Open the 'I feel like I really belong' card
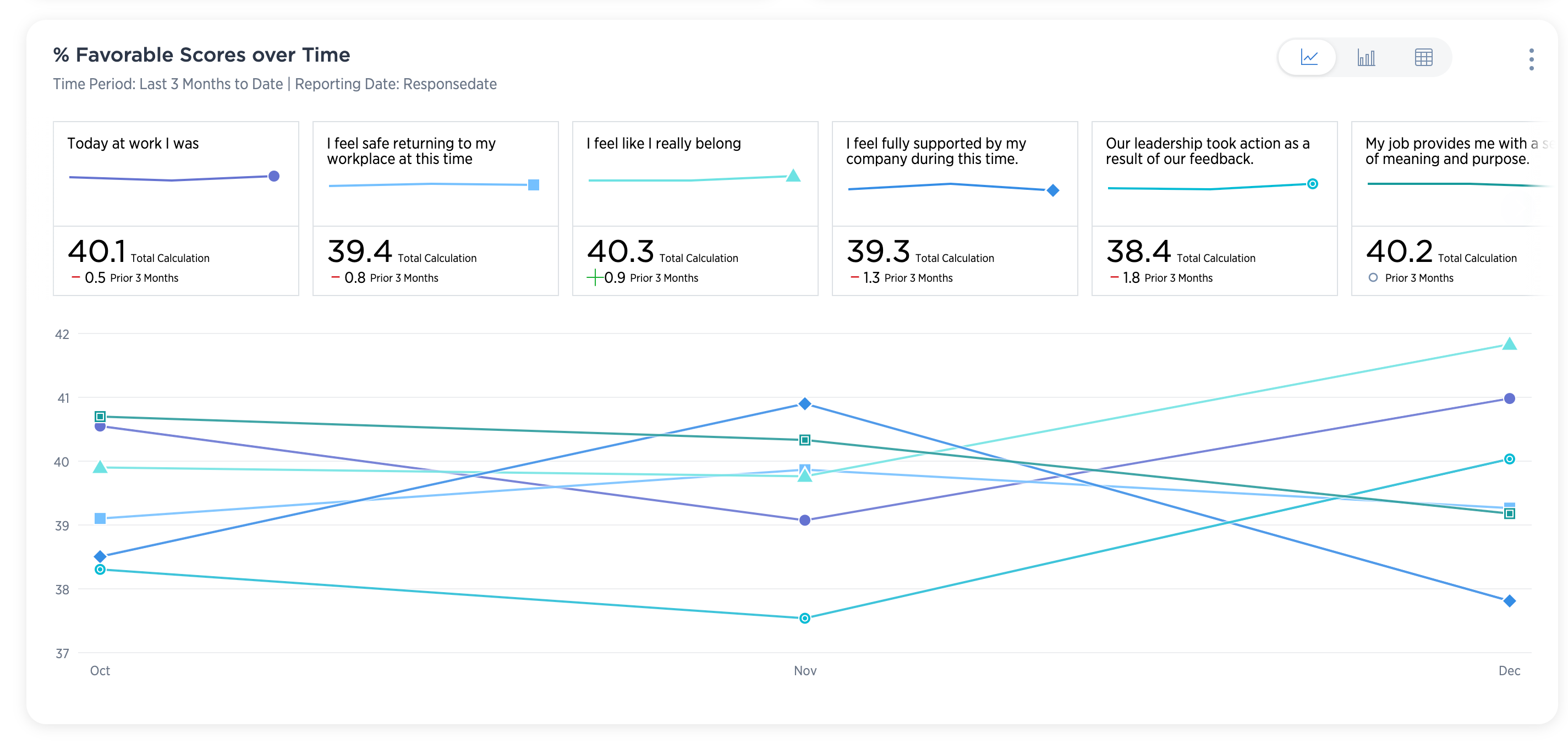Image resolution: width=1568 pixels, height=744 pixels. tap(695, 207)
